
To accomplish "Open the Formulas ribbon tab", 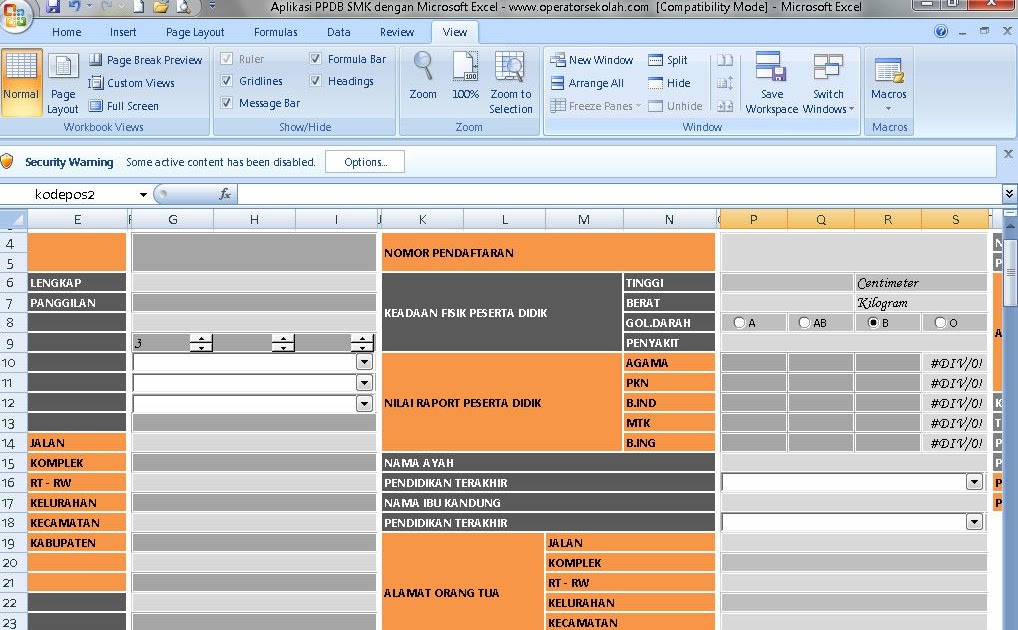I will [x=275, y=32].
